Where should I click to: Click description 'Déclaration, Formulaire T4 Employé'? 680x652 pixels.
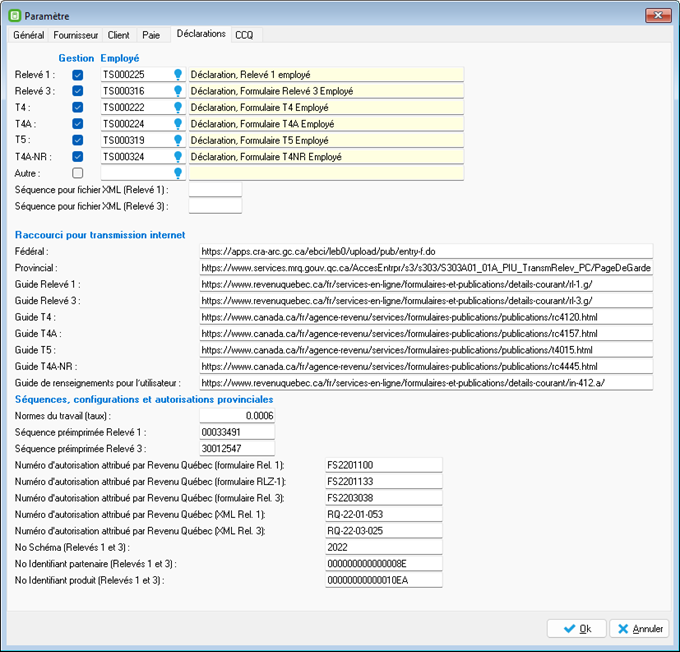pyautogui.click(x=326, y=108)
